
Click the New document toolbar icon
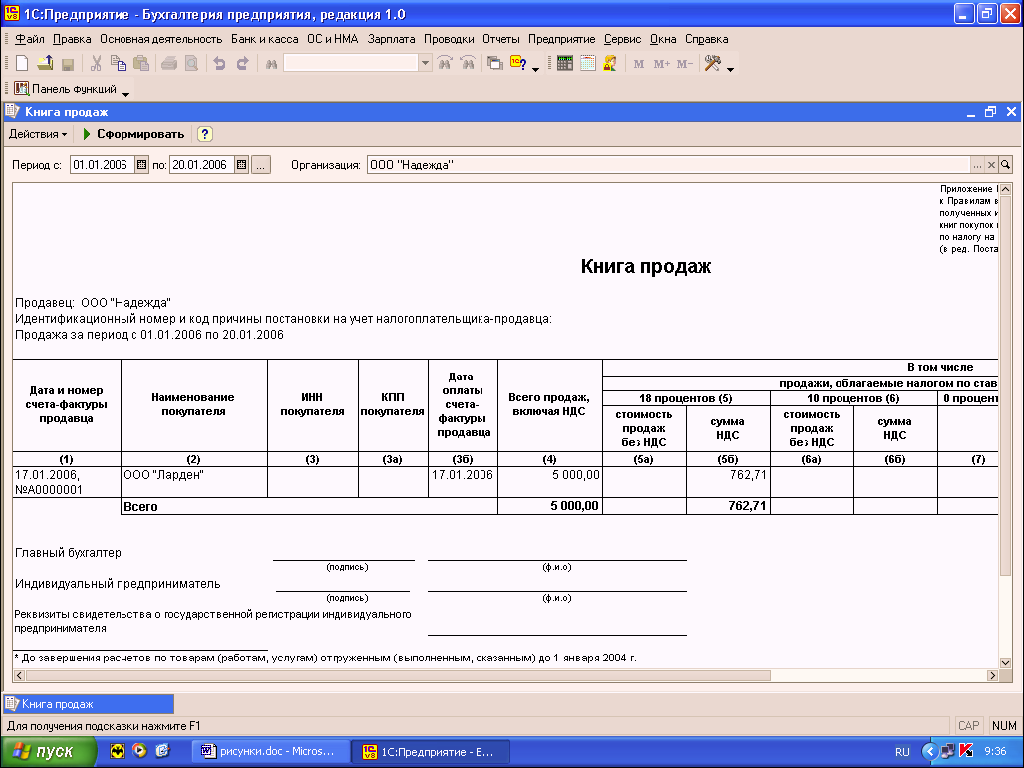pyautogui.click(x=22, y=63)
